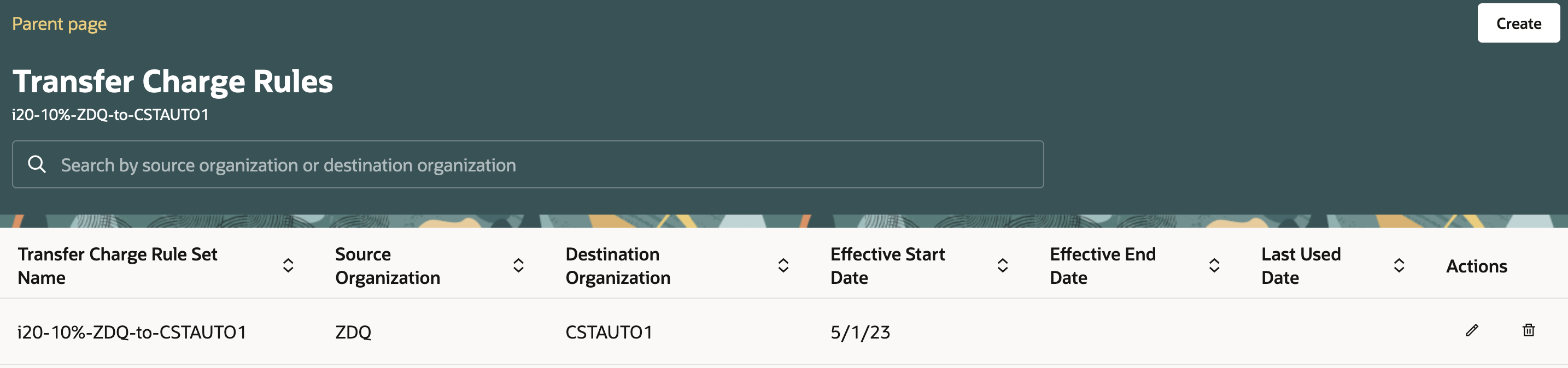Sort by Transfer Charge Rule Set Name
1568x368 pixels.
tap(288, 265)
